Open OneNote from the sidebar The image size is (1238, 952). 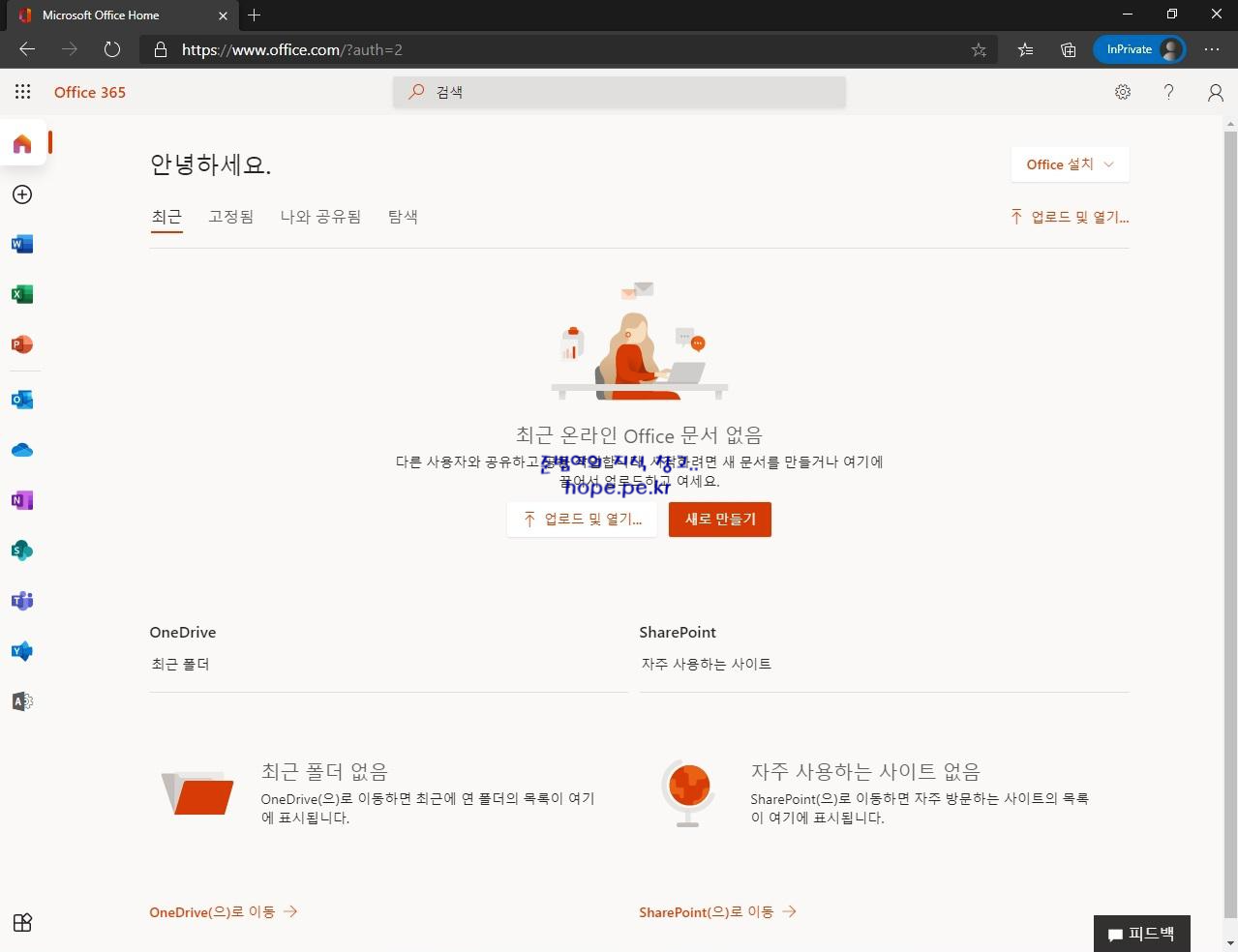22,500
